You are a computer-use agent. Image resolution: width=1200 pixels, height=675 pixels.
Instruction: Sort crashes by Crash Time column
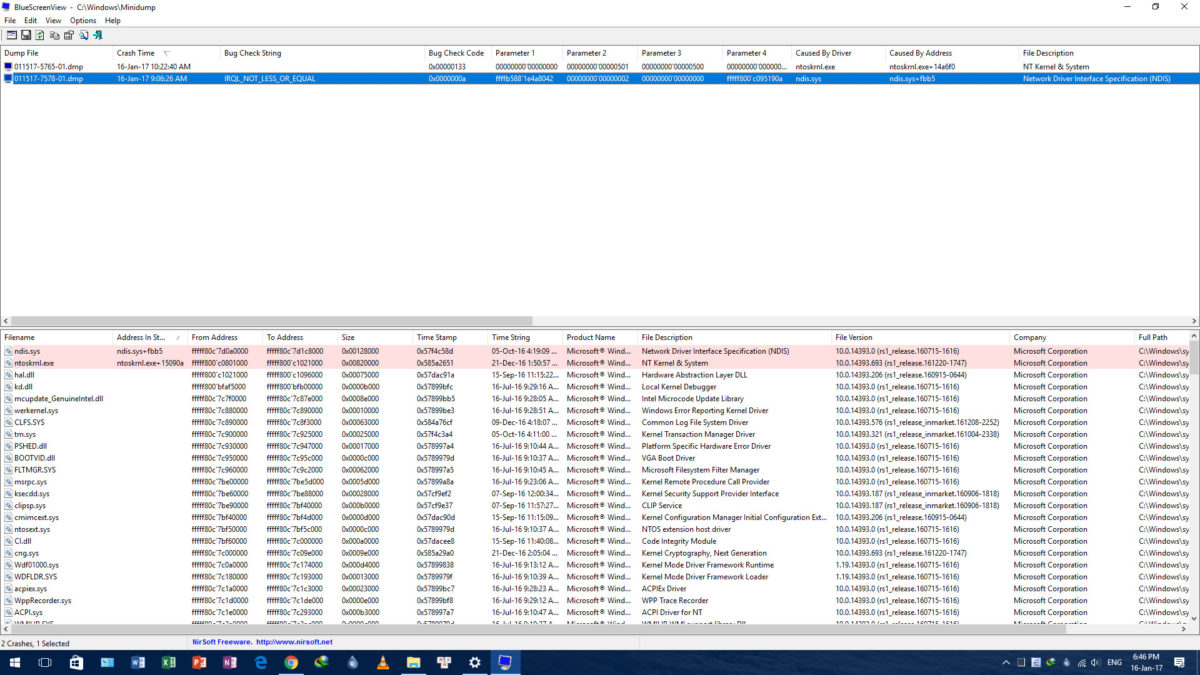136,53
